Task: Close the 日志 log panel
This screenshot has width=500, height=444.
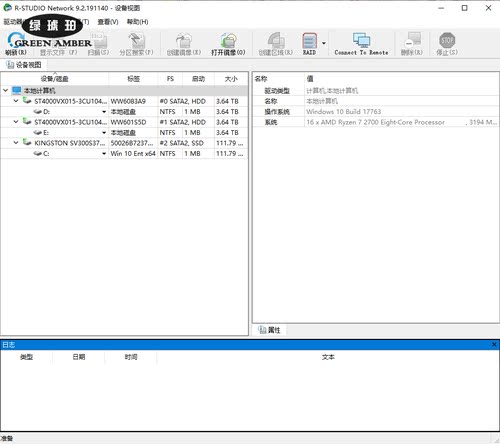Action: click(x=494, y=344)
